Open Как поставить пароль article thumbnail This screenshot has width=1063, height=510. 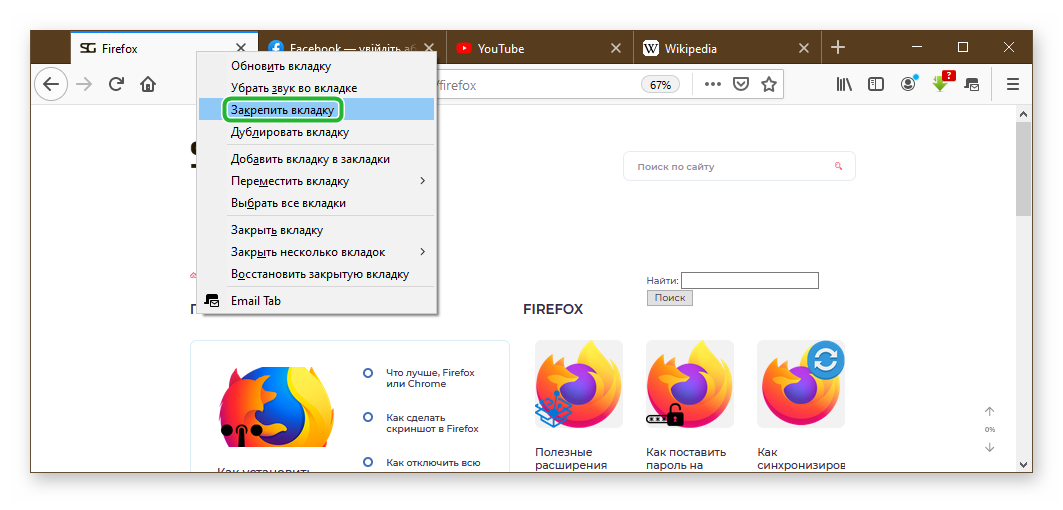click(689, 384)
